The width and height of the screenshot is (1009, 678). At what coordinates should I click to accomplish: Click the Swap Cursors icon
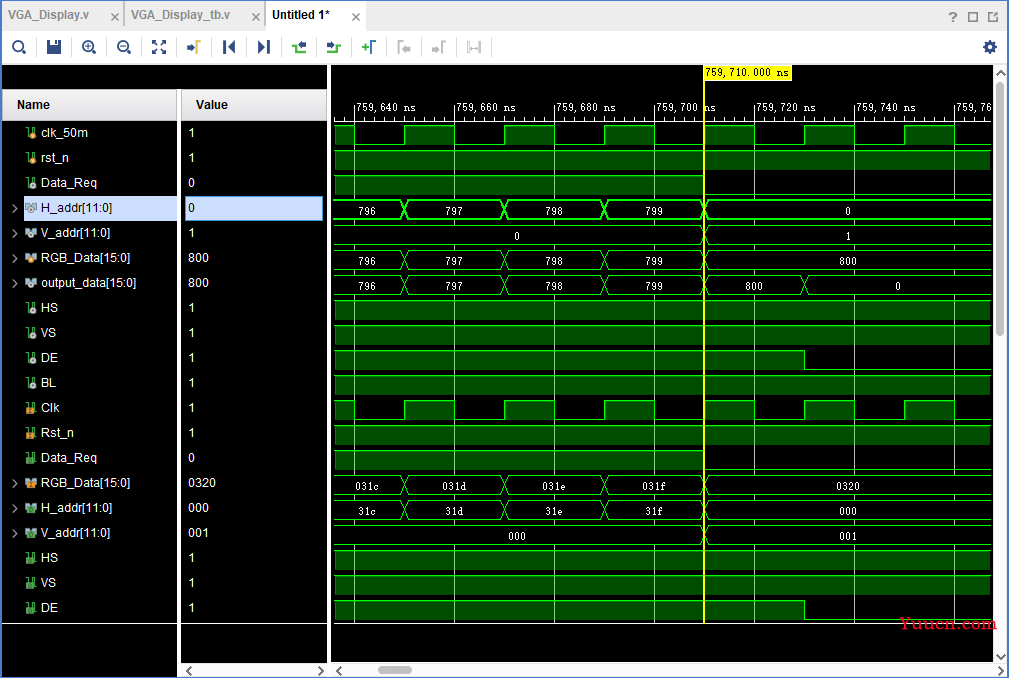(474, 47)
